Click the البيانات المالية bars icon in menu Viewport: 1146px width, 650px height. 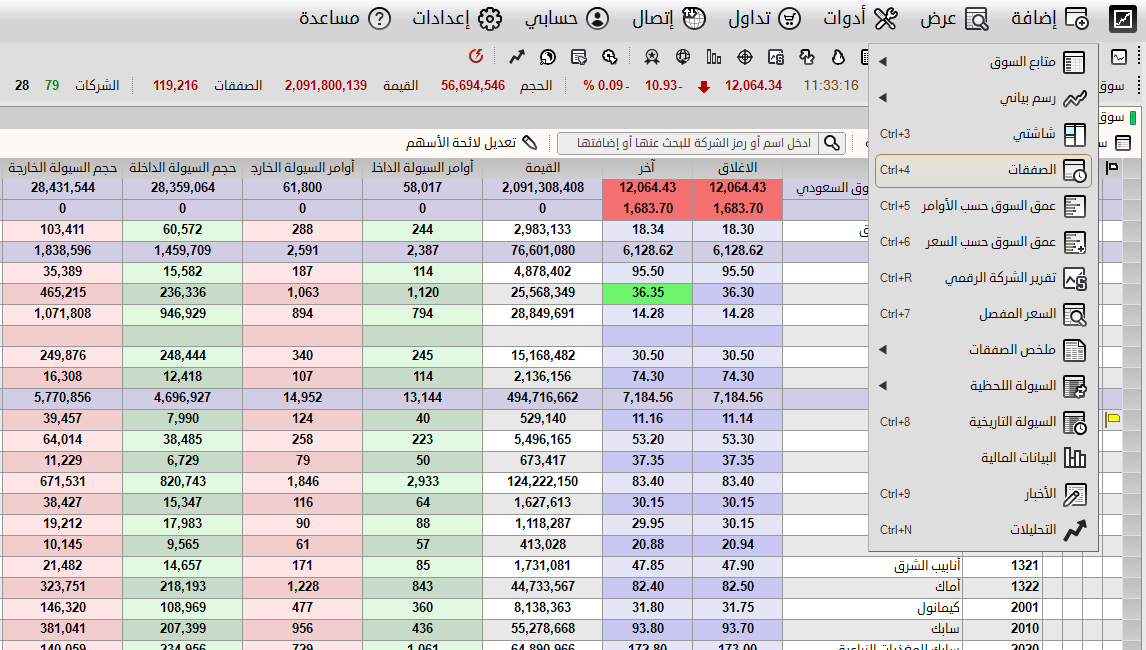[x=1074, y=459]
